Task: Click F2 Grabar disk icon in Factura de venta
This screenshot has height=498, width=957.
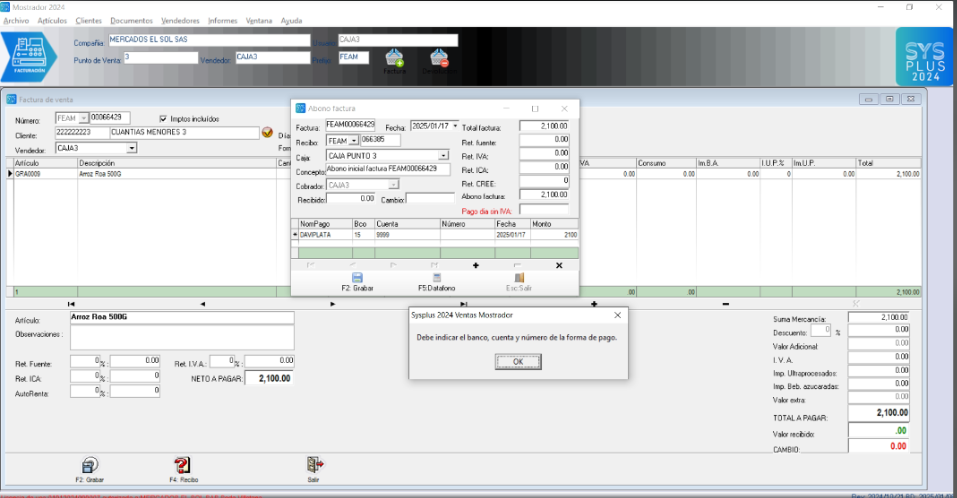Action: click(90, 466)
